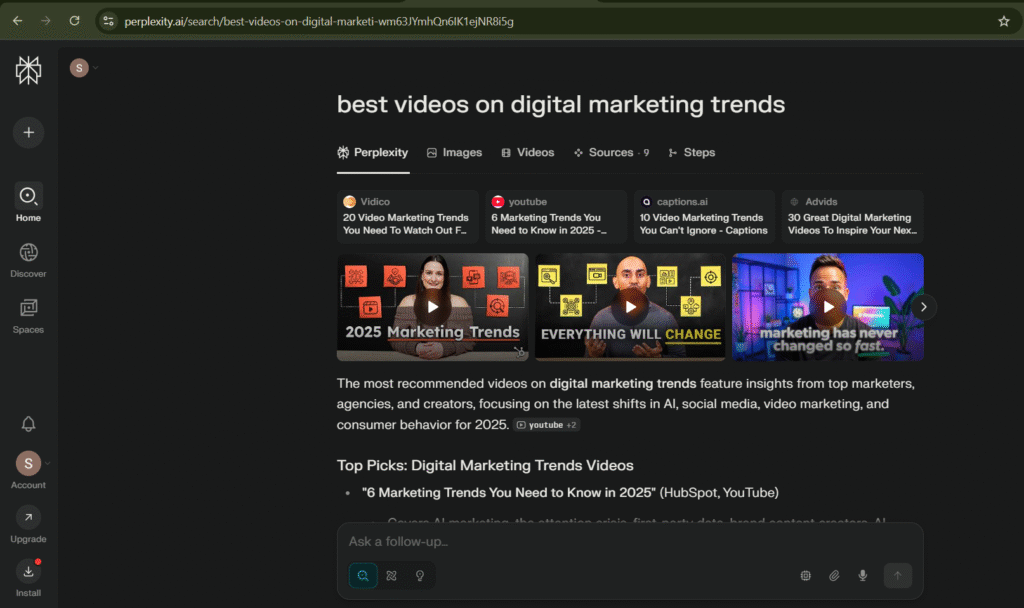Toggle Labs lightbulb mode in follow-up box
The height and width of the screenshot is (608, 1024).
click(420, 575)
